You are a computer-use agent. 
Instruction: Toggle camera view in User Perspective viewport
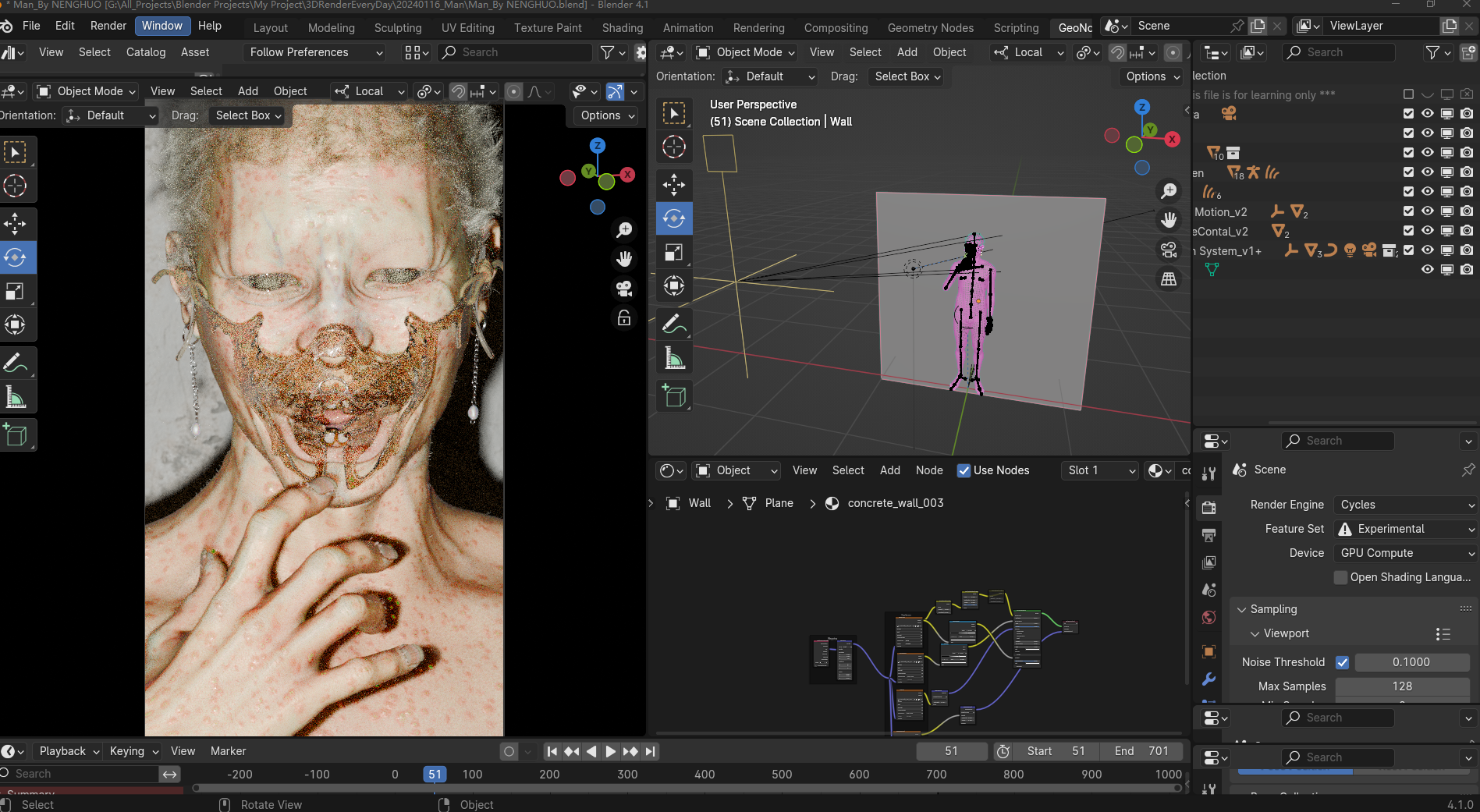(1169, 250)
